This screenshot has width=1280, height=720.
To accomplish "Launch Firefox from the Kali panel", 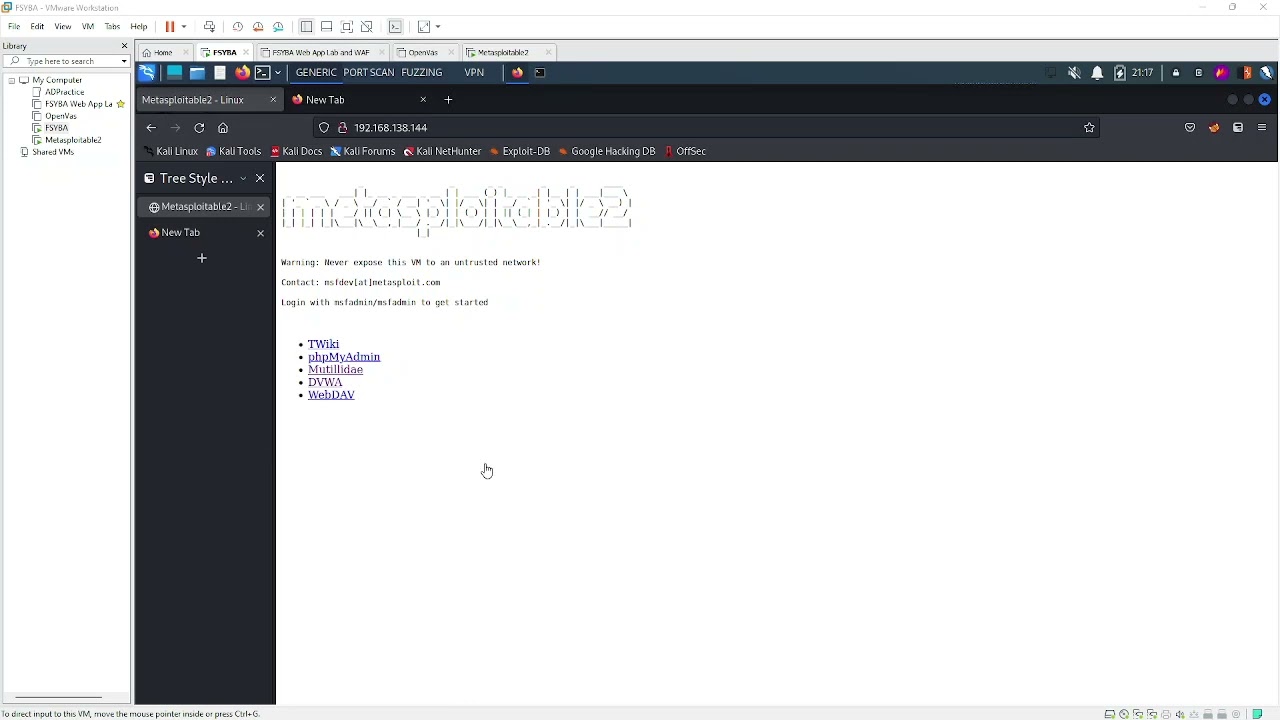I will click(x=242, y=72).
